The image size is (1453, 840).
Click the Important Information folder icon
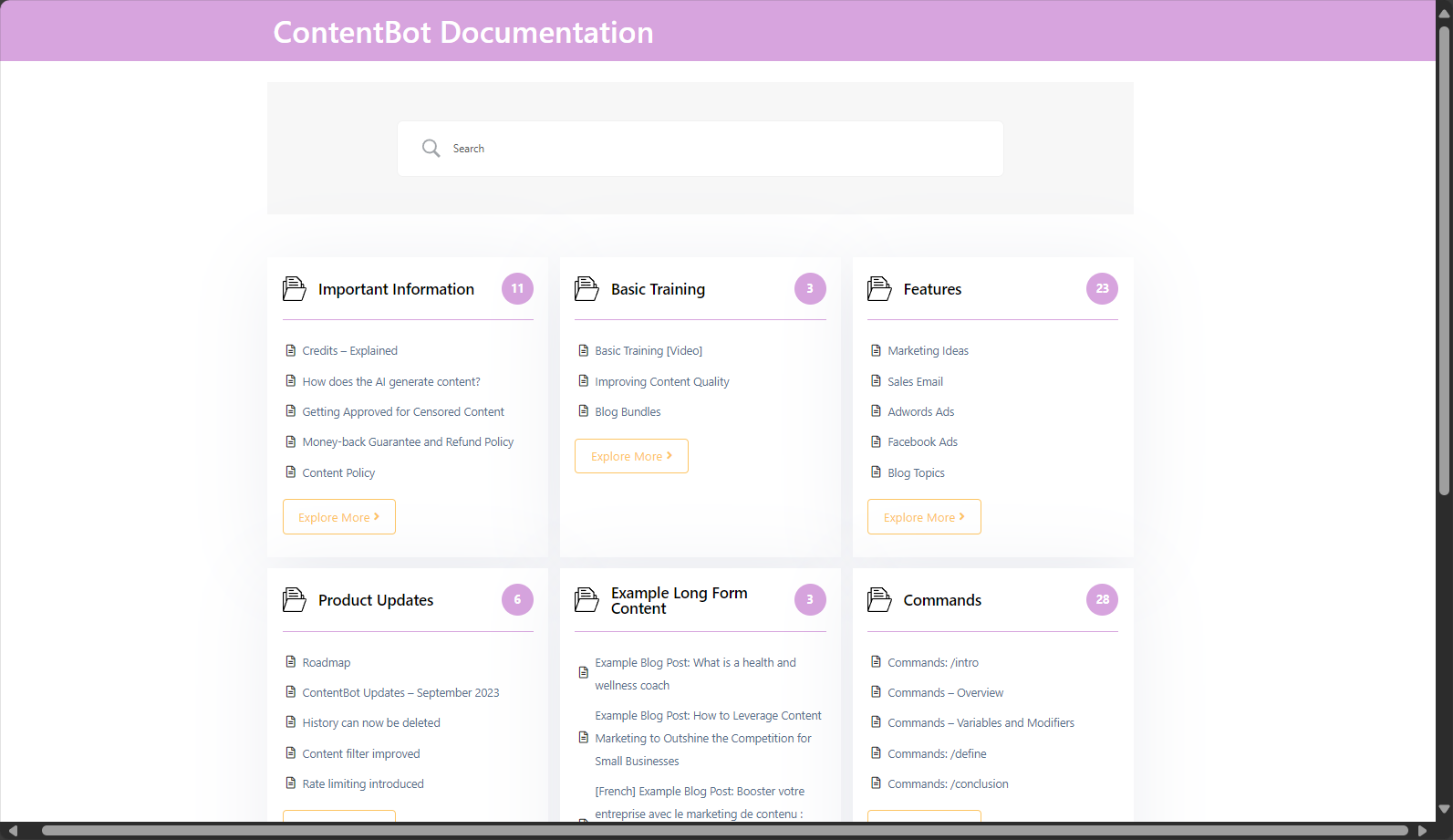(x=295, y=288)
